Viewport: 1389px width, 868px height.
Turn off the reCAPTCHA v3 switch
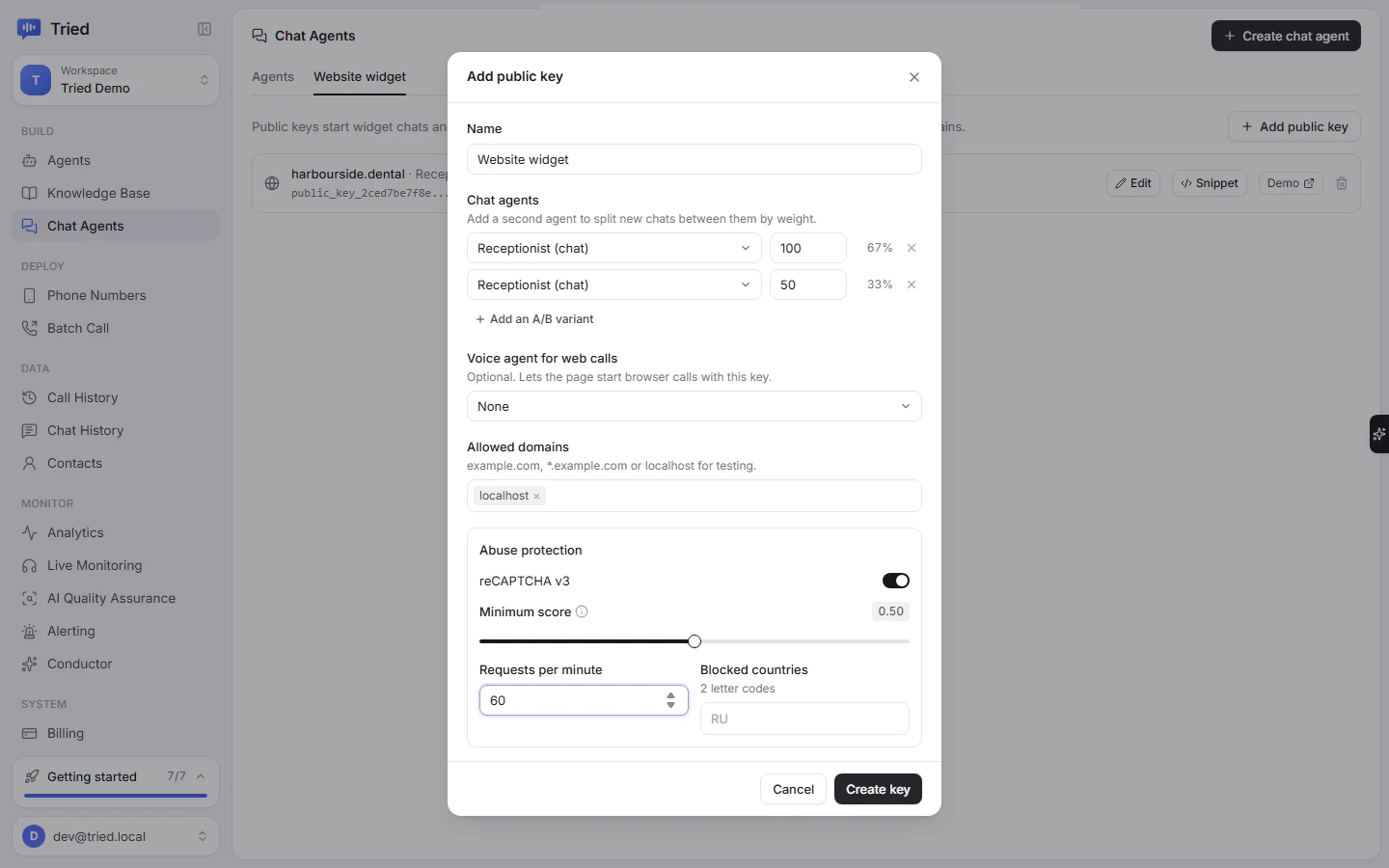896,581
